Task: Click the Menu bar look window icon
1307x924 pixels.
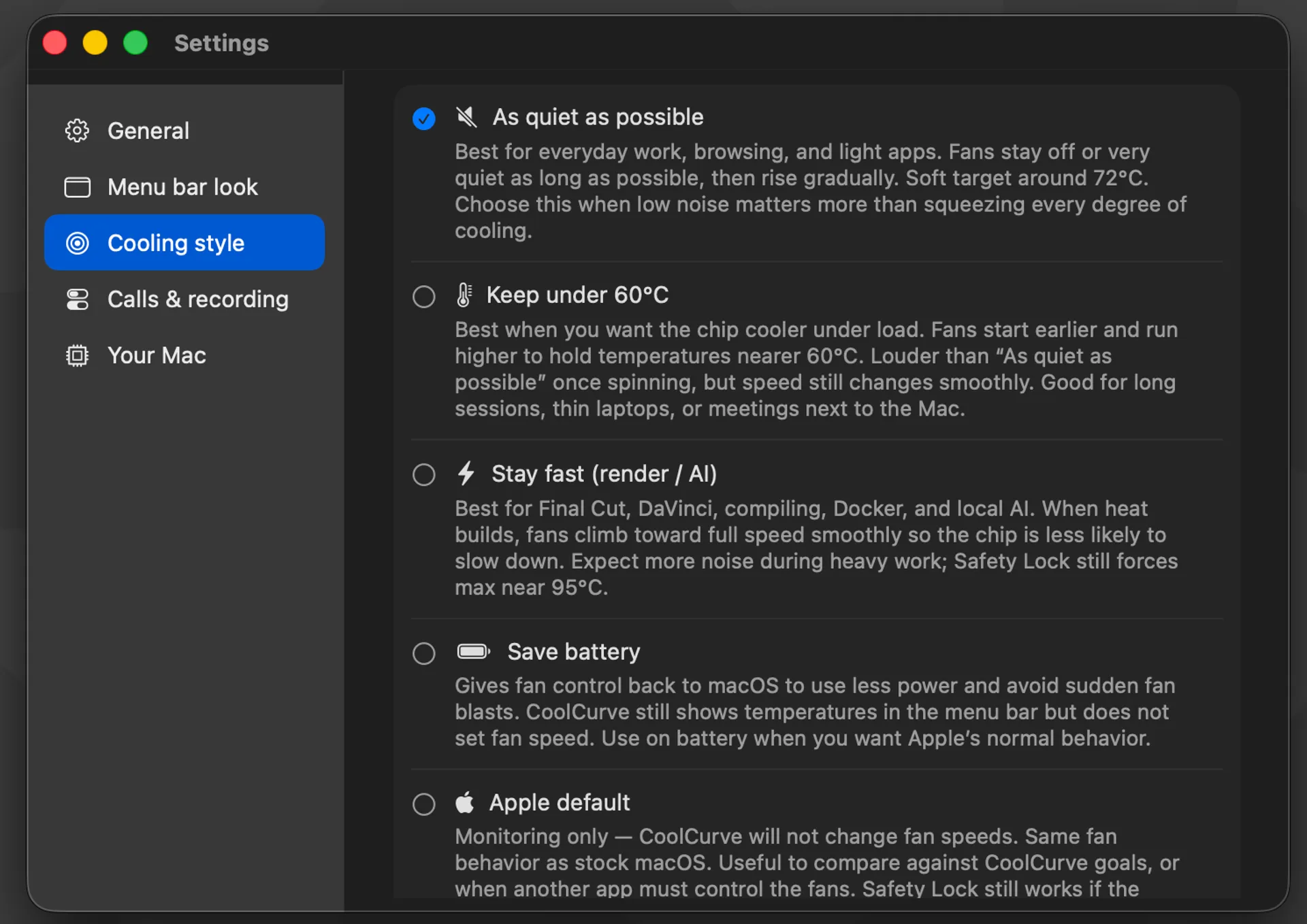Action: click(x=77, y=187)
